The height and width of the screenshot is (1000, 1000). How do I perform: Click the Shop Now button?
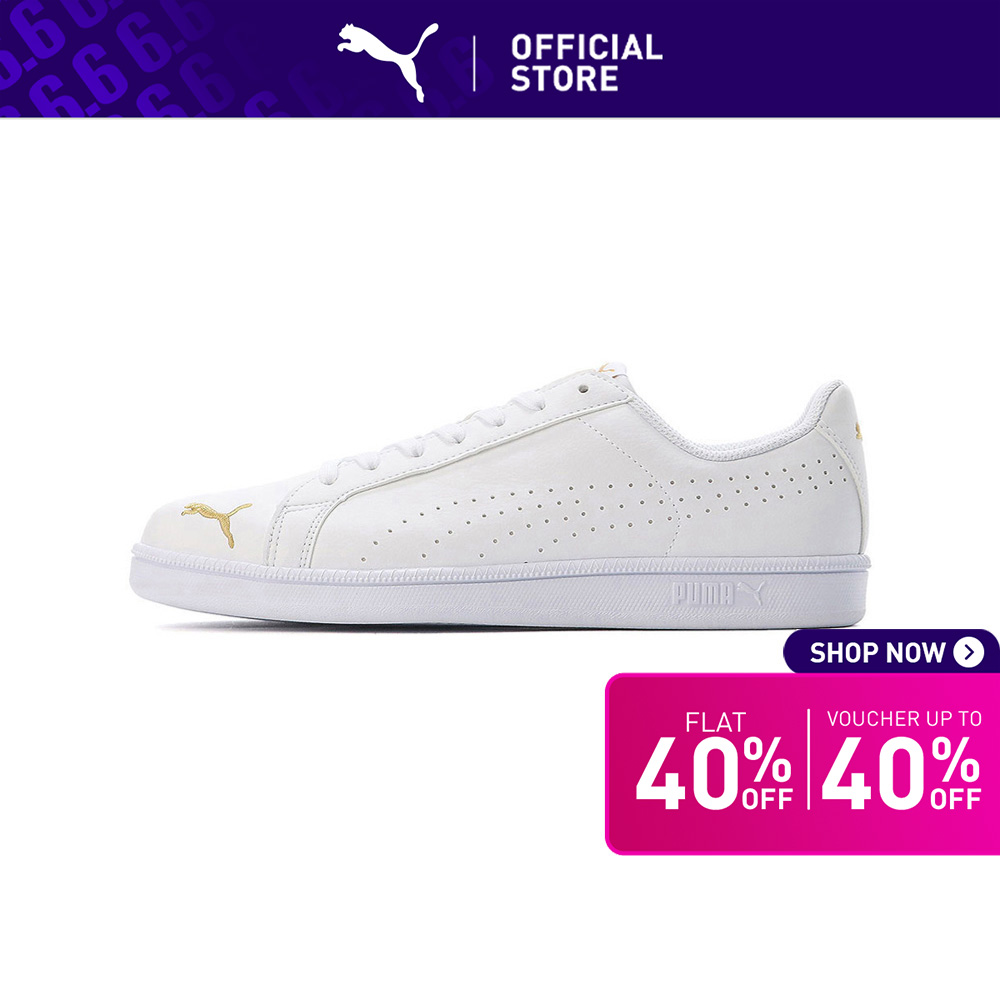pyautogui.click(x=892, y=652)
